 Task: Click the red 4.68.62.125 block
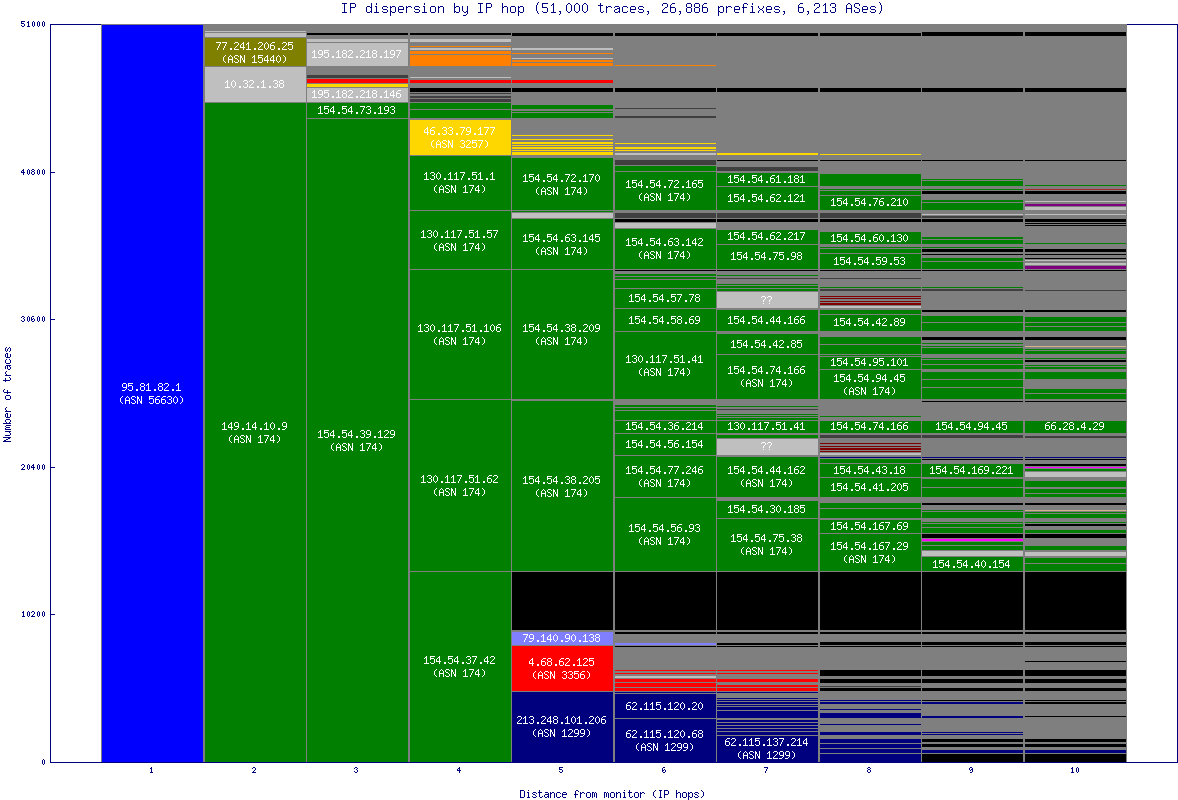(x=562, y=668)
